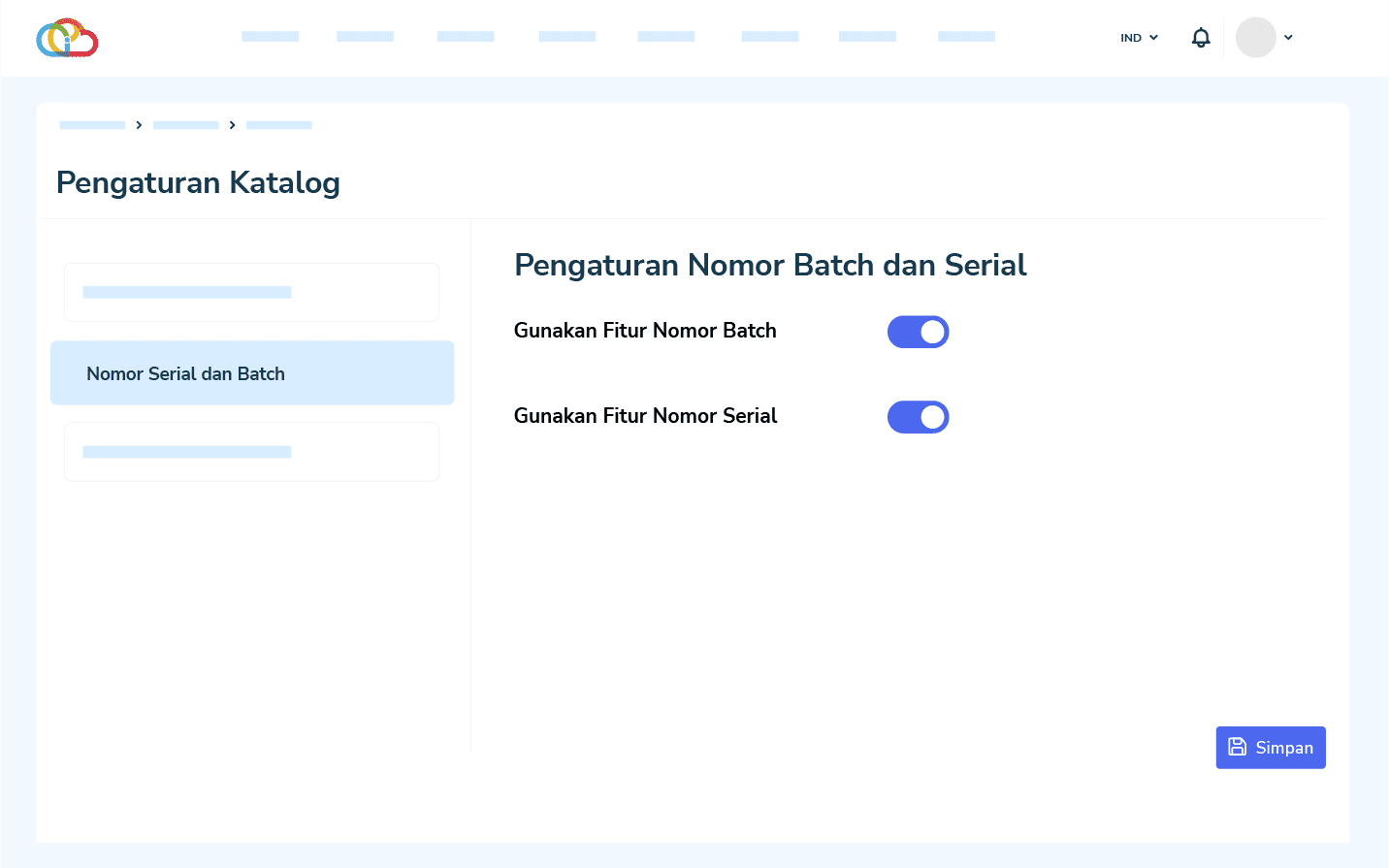
Task: Click the IND language indicator icon
Action: point(1130,37)
